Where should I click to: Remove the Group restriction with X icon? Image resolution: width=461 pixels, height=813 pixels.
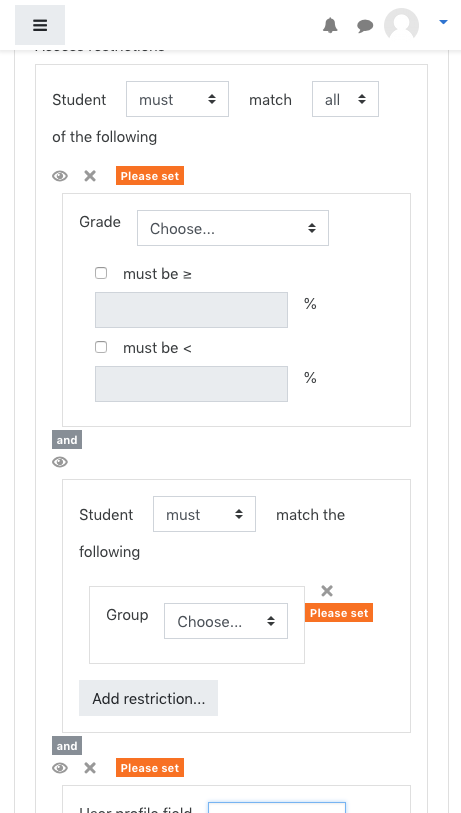[327, 591]
